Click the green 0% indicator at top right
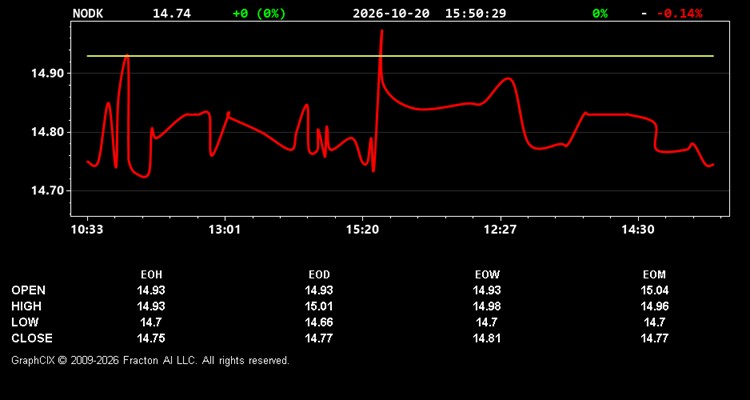Screen dimensions: 750x400 click(x=600, y=13)
